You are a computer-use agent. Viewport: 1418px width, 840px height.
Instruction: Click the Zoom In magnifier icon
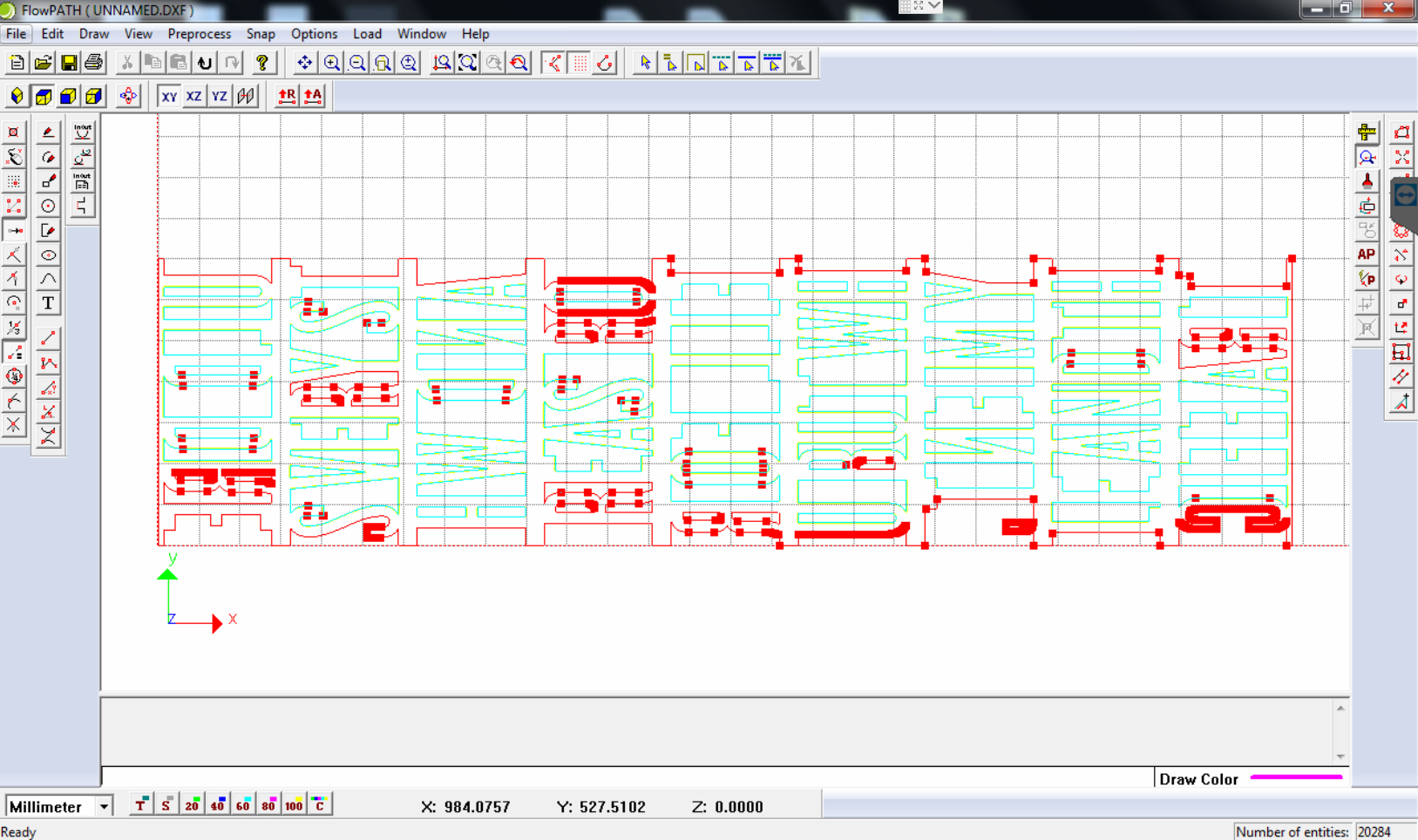331,63
